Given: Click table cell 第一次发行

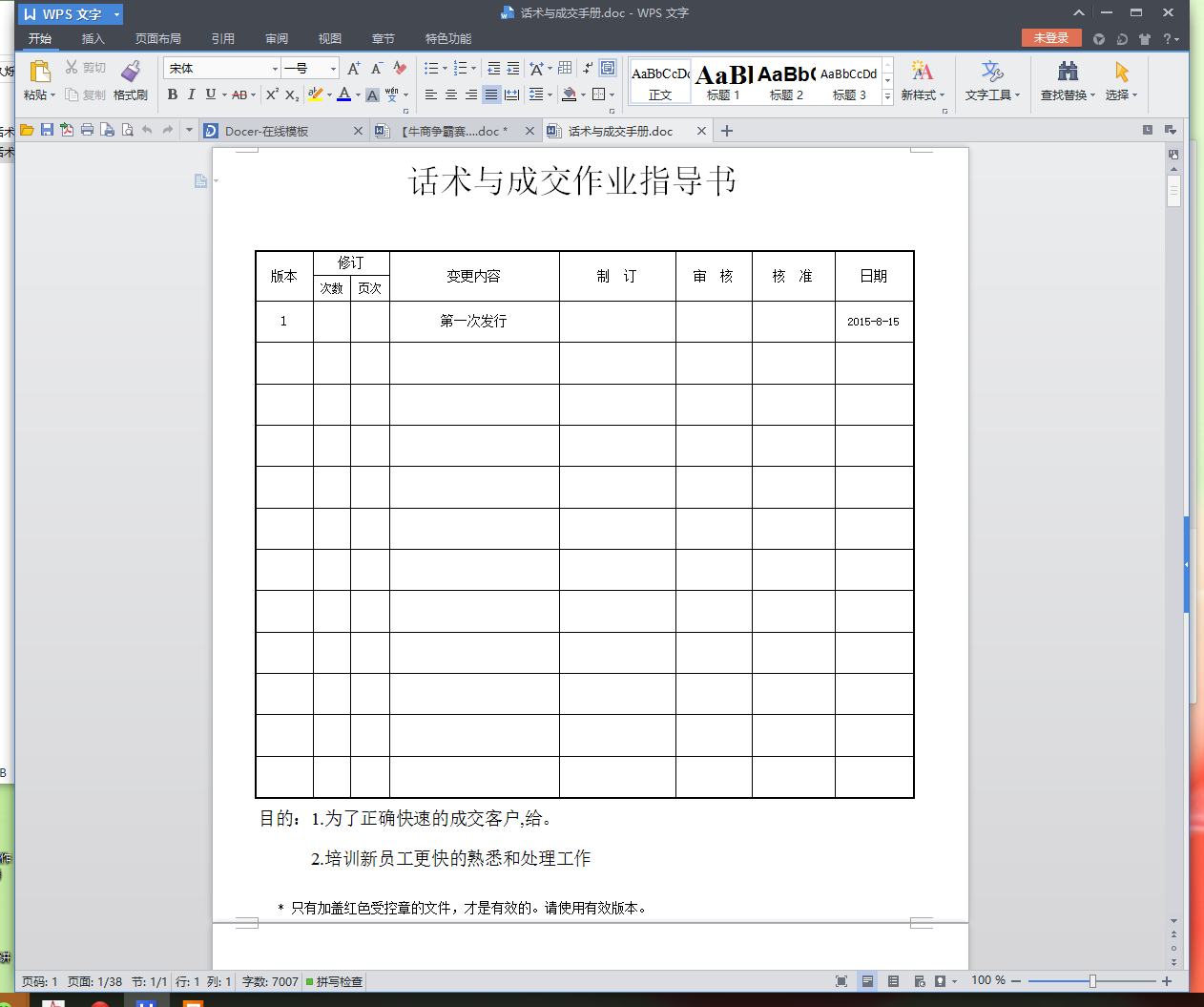Looking at the screenshot, I should point(473,321).
